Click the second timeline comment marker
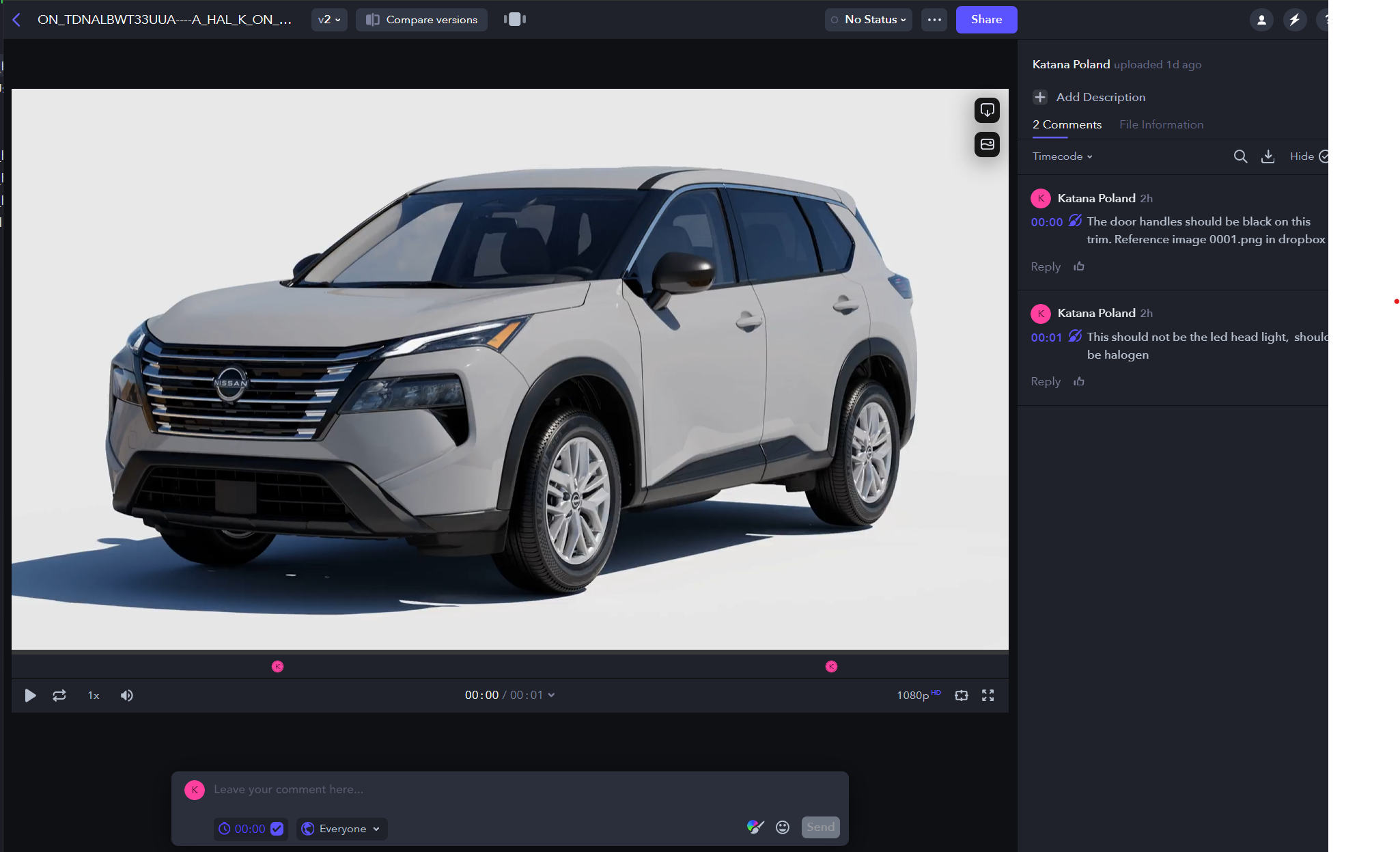Image resolution: width=1400 pixels, height=852 pixels. coord(831,667)
